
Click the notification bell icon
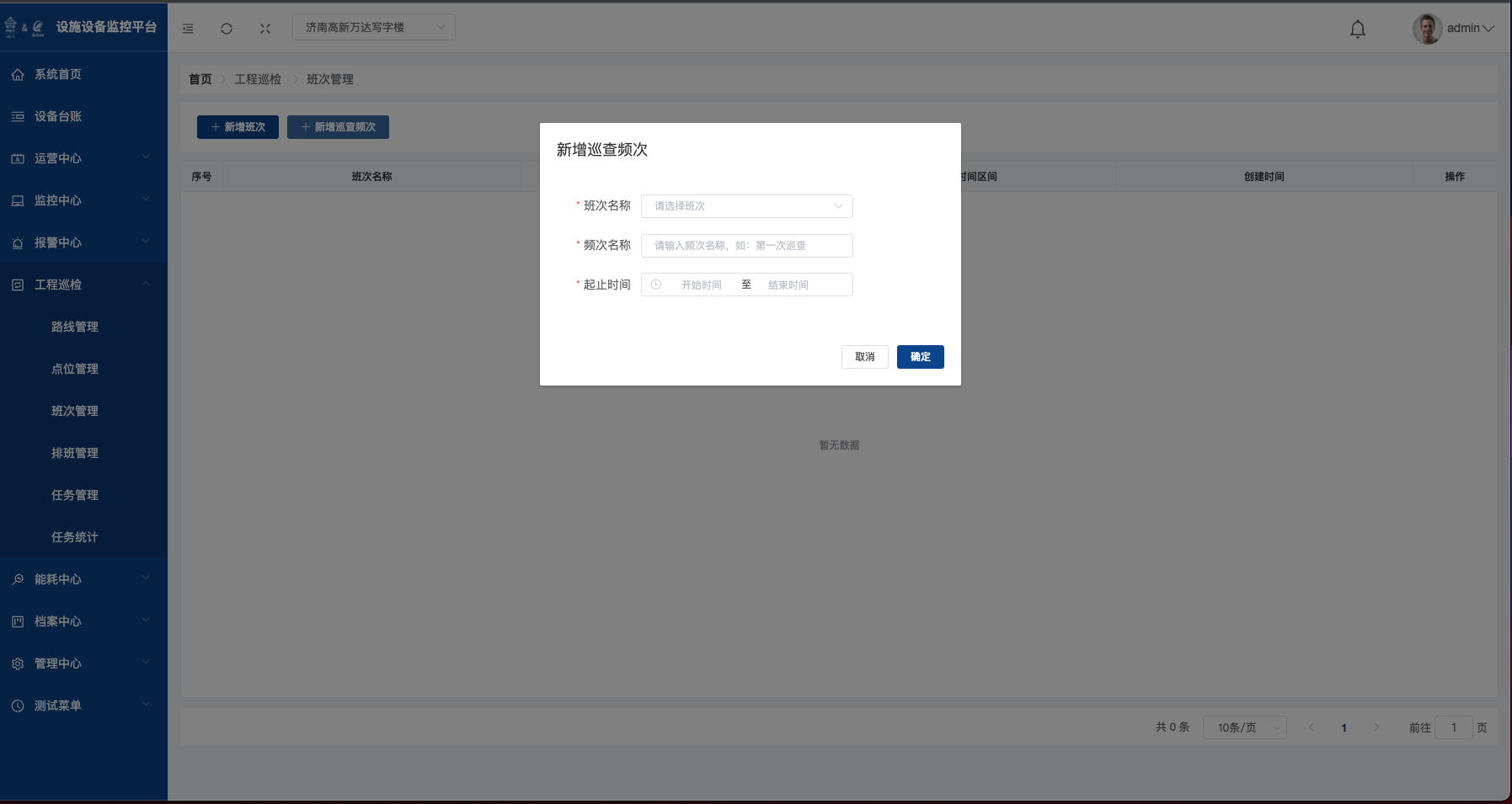click(x=1357, y=29)
